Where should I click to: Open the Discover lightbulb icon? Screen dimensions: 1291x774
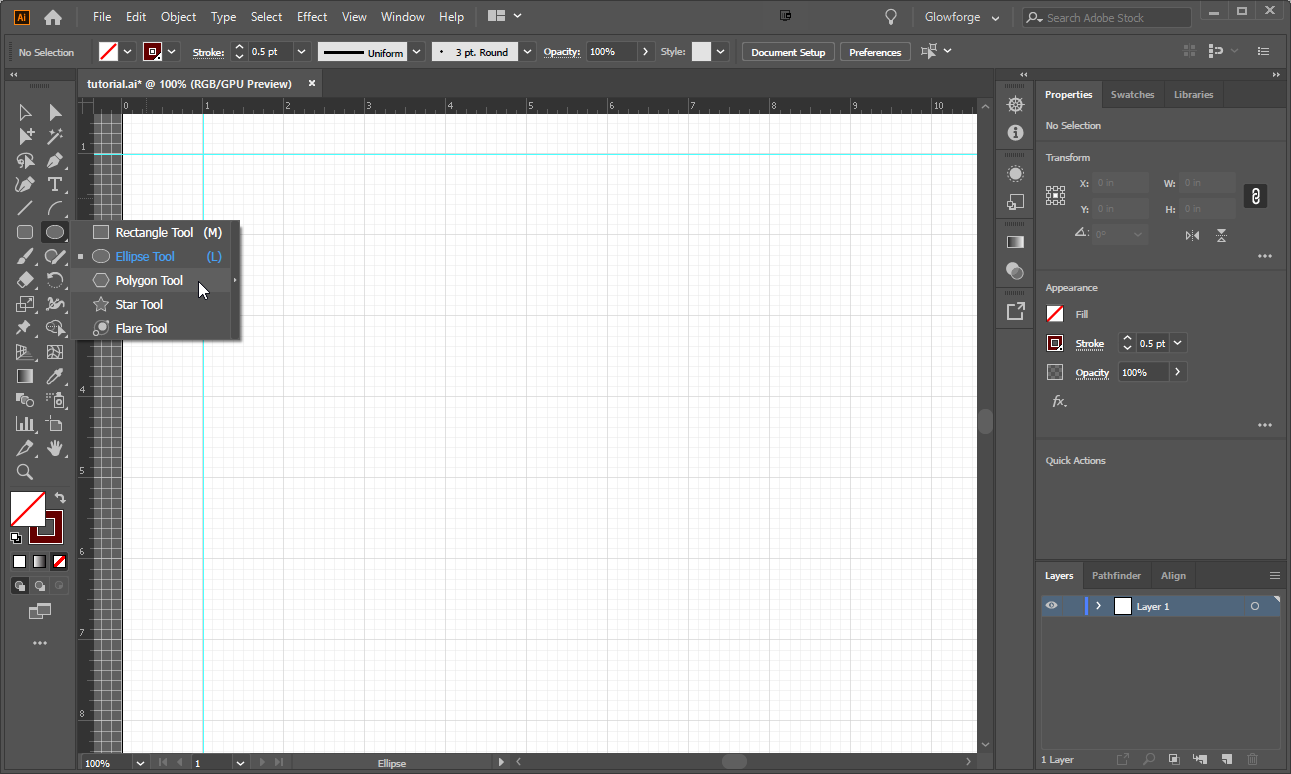pos(891,17)
